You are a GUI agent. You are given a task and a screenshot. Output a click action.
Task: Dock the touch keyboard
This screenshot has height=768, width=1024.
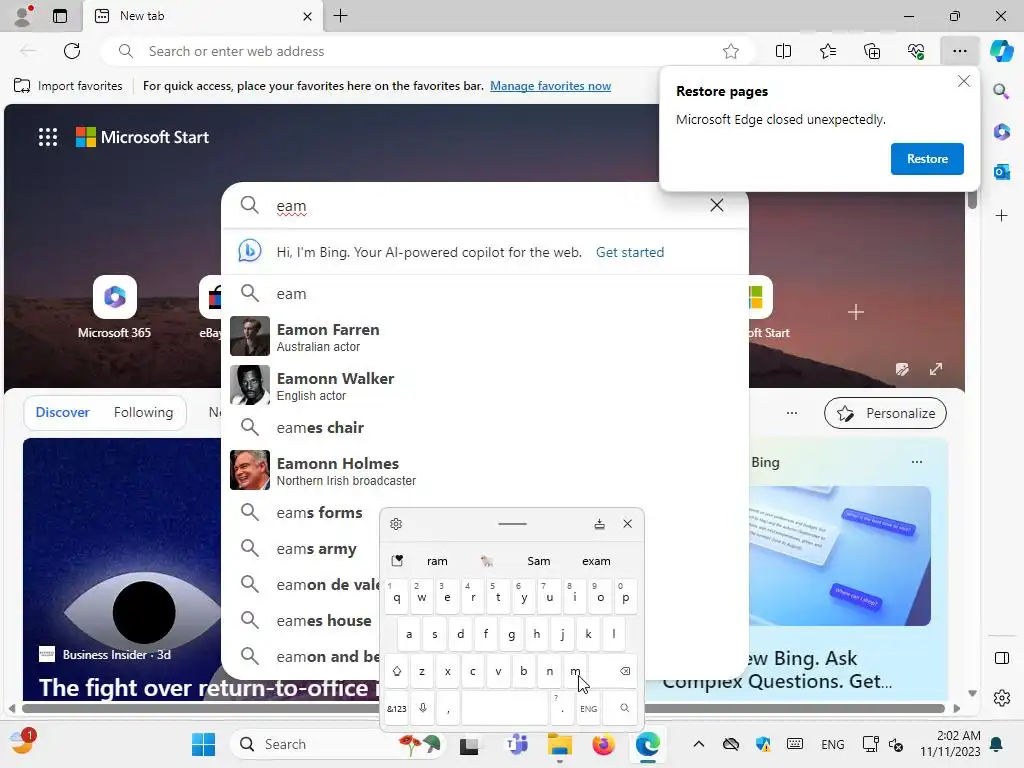click(x=599, y=524)
